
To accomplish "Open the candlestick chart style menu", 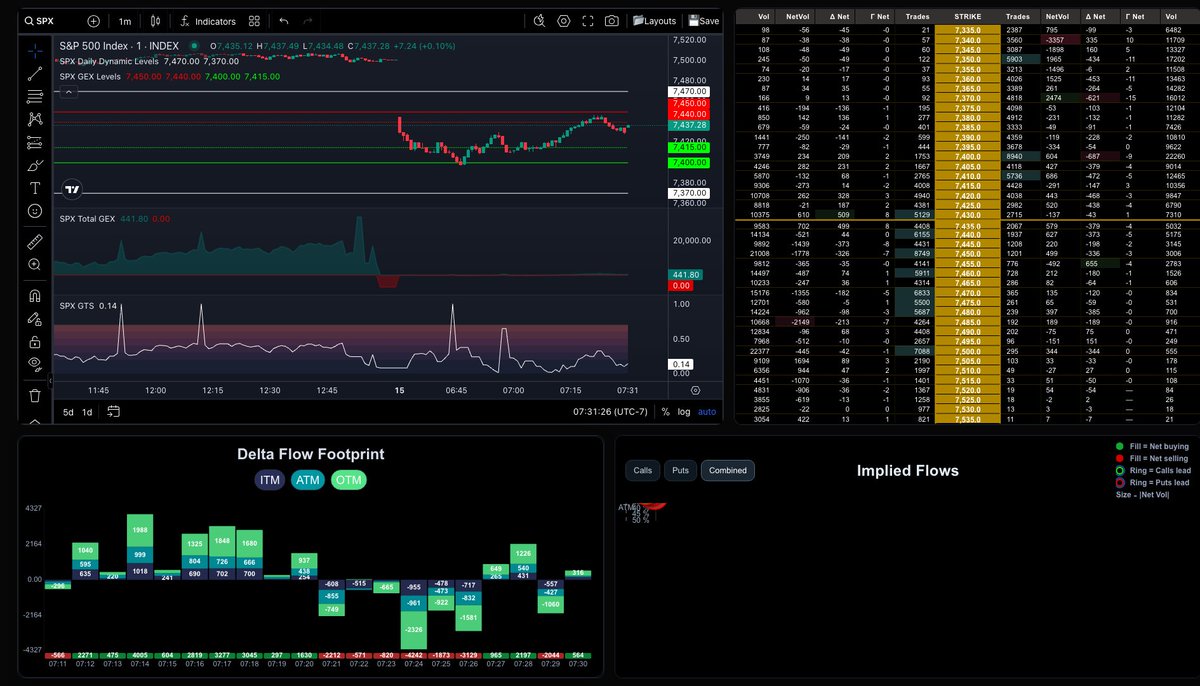I will [155, 20].
